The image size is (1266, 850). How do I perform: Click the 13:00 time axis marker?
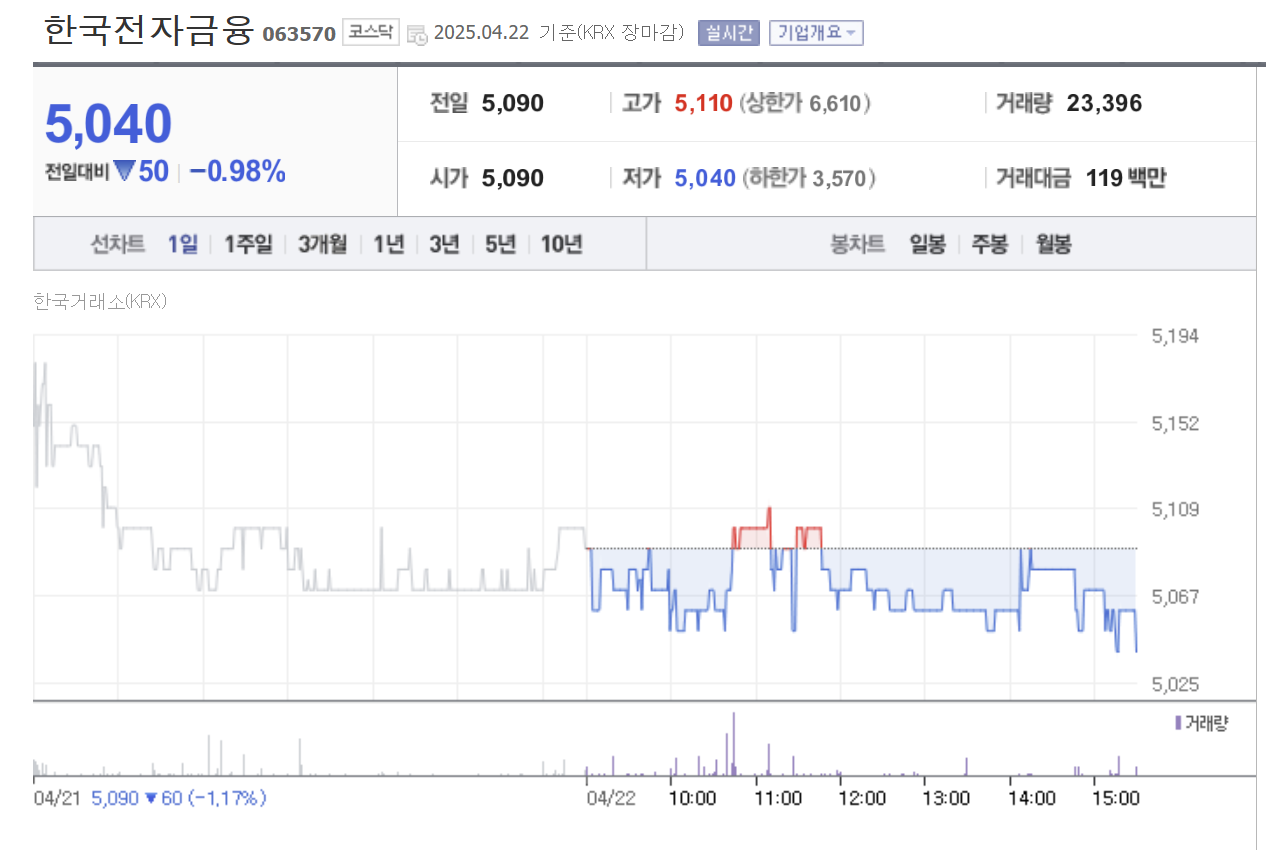(x=946, y=798)
